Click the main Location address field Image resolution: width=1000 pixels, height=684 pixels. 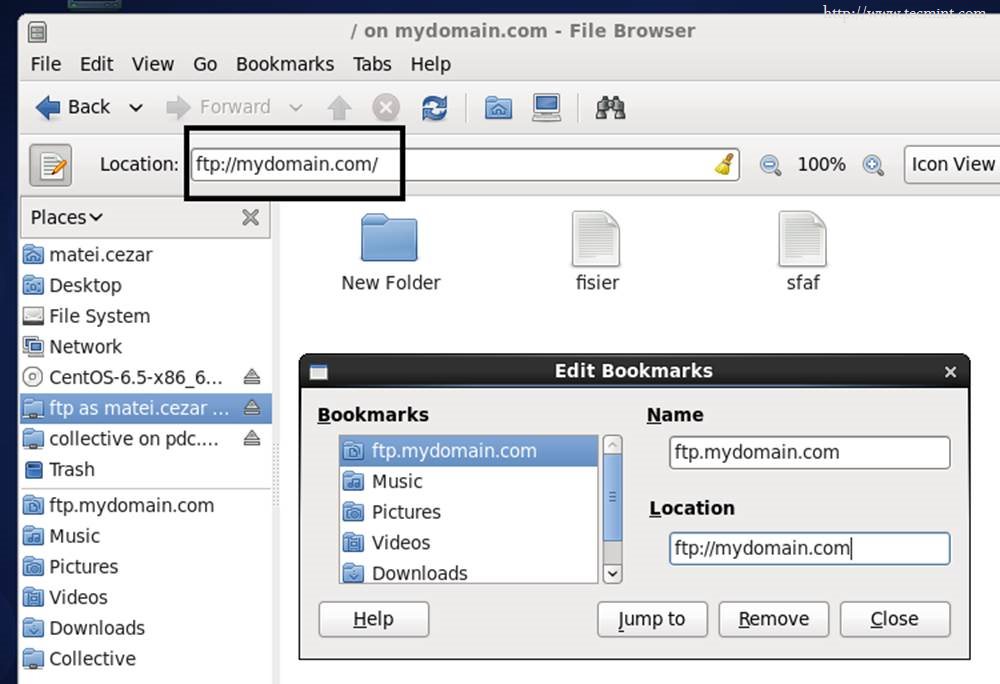[x=465, y=164]
